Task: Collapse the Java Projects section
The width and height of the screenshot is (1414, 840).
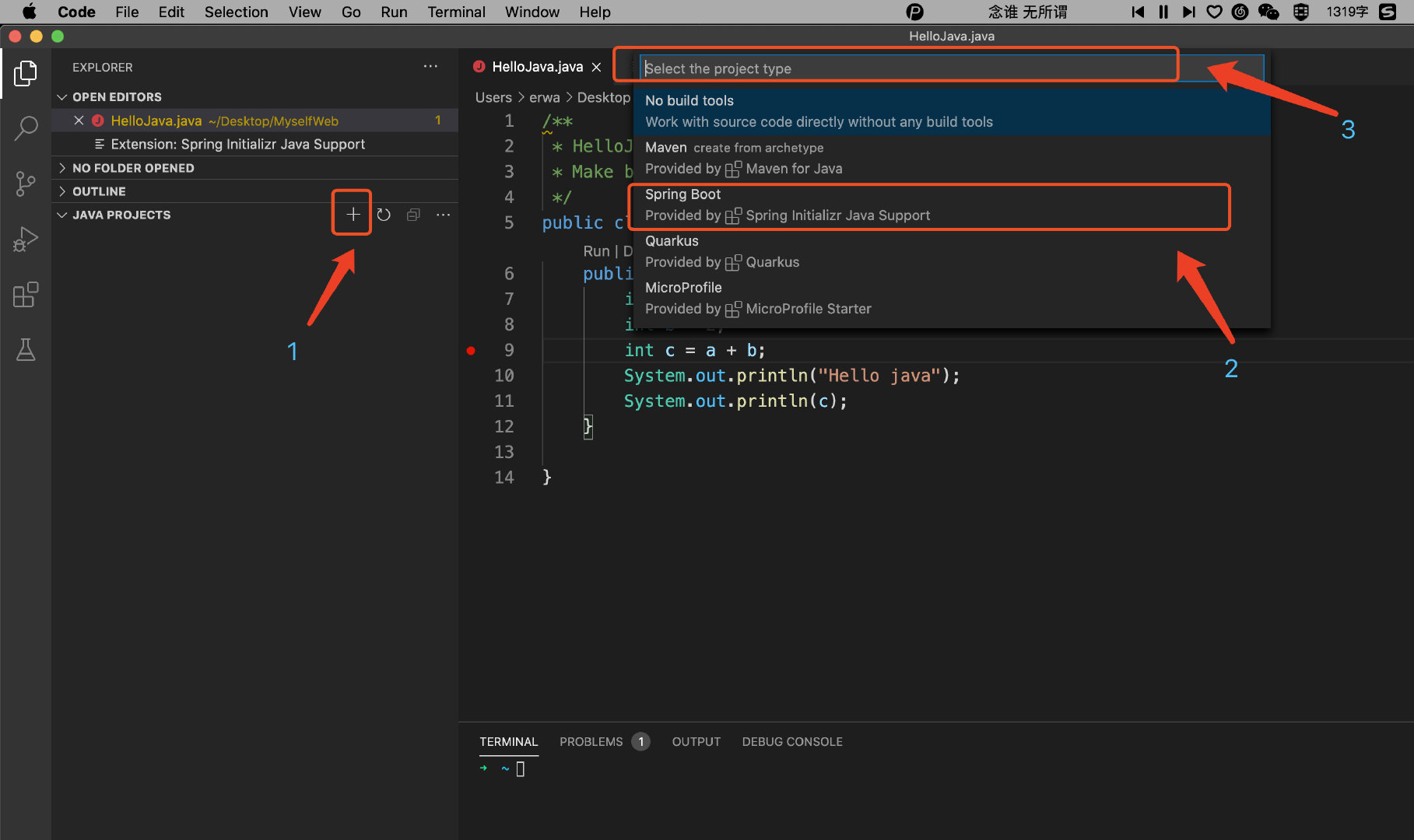Action: tap(62, 215)
